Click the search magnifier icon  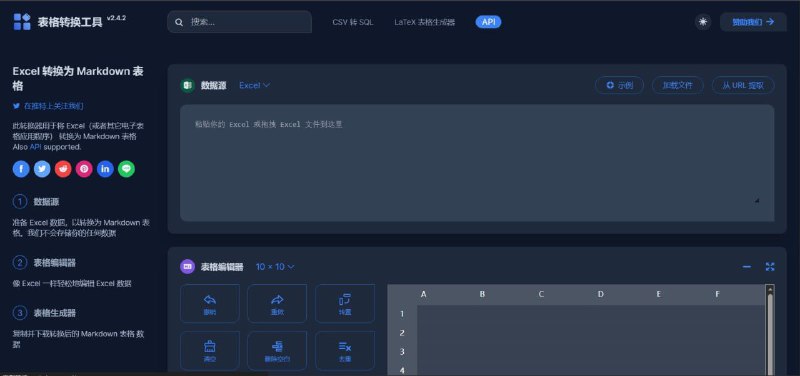tap(179, 22)
